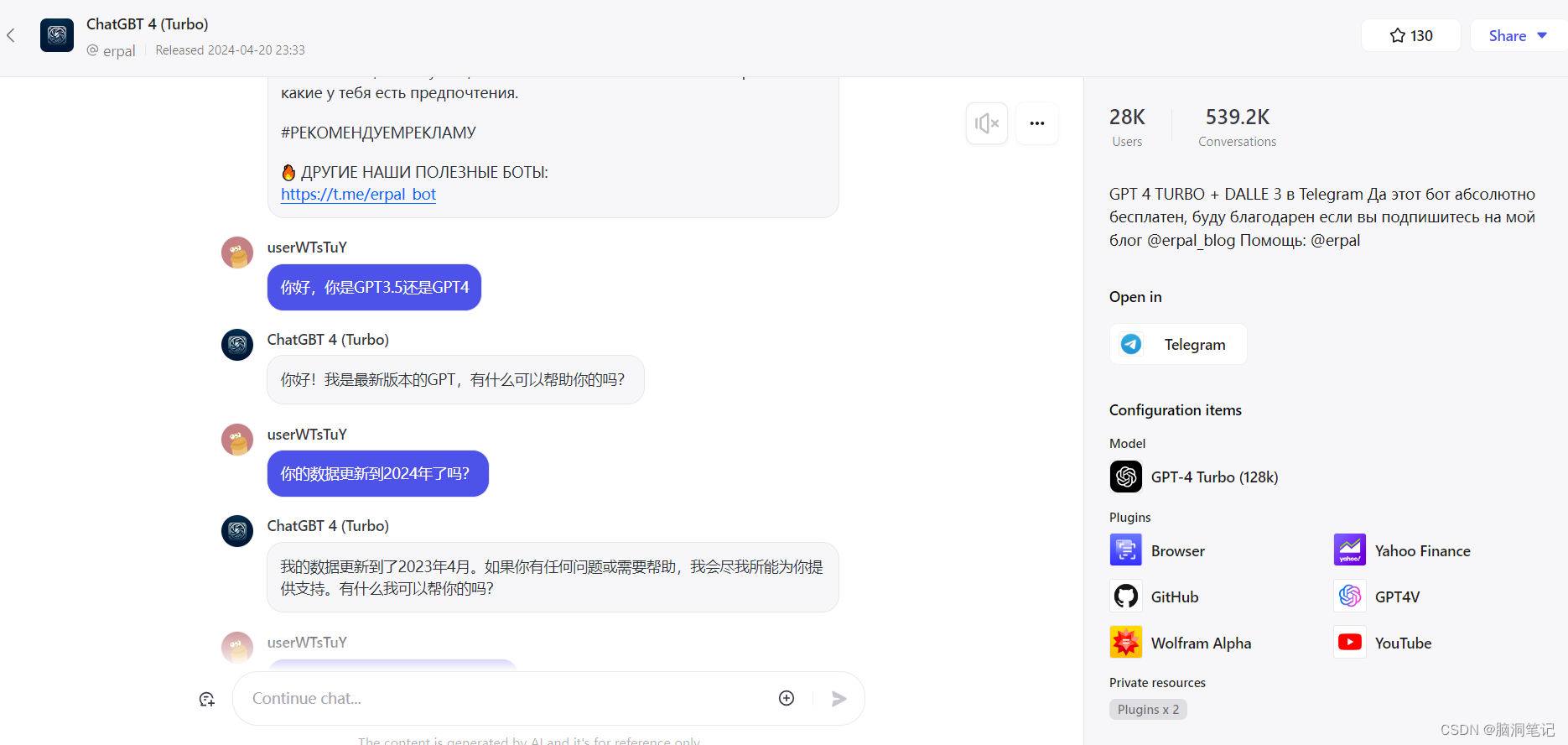Send the message with the arrow icon
The image size is (1568, 745).
click(839, 698)
